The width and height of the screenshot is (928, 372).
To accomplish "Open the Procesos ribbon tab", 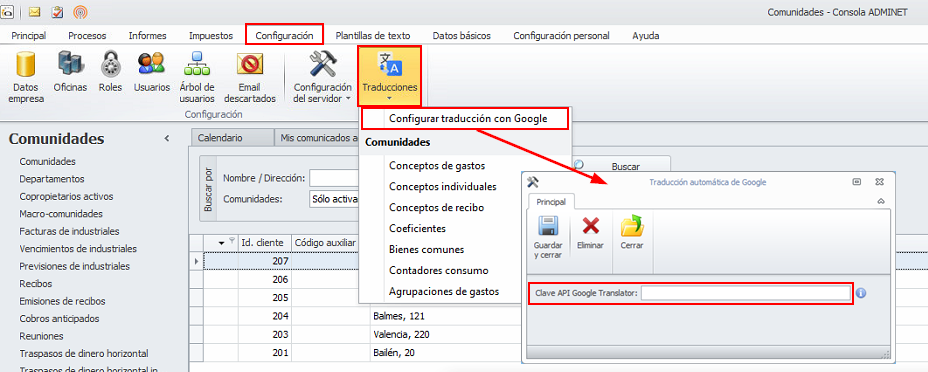I will 87,35.
